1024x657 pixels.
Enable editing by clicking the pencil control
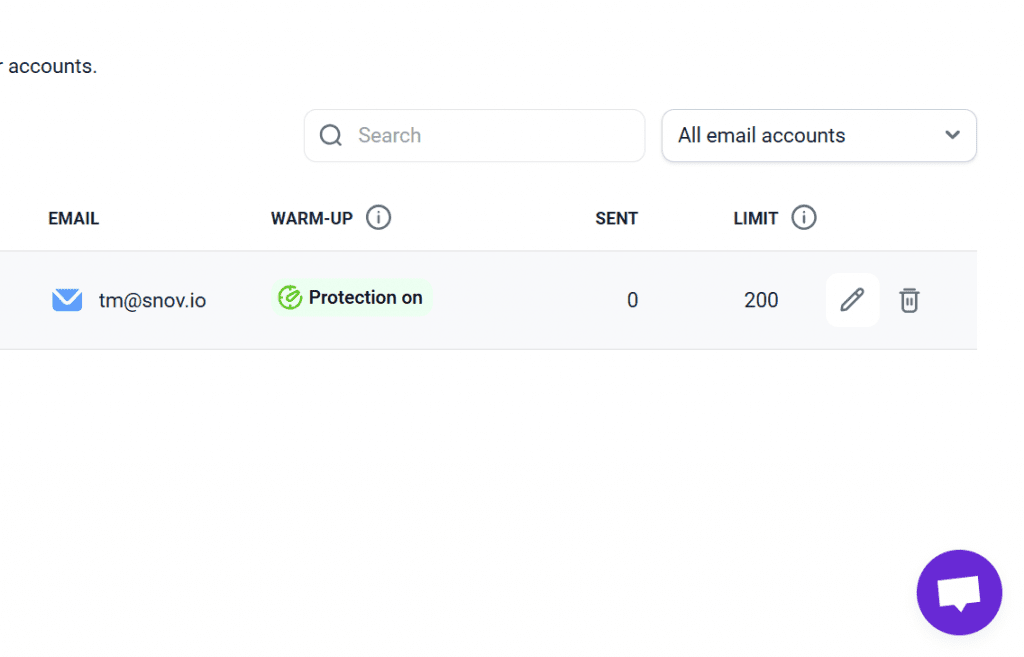tap(852, 299)
